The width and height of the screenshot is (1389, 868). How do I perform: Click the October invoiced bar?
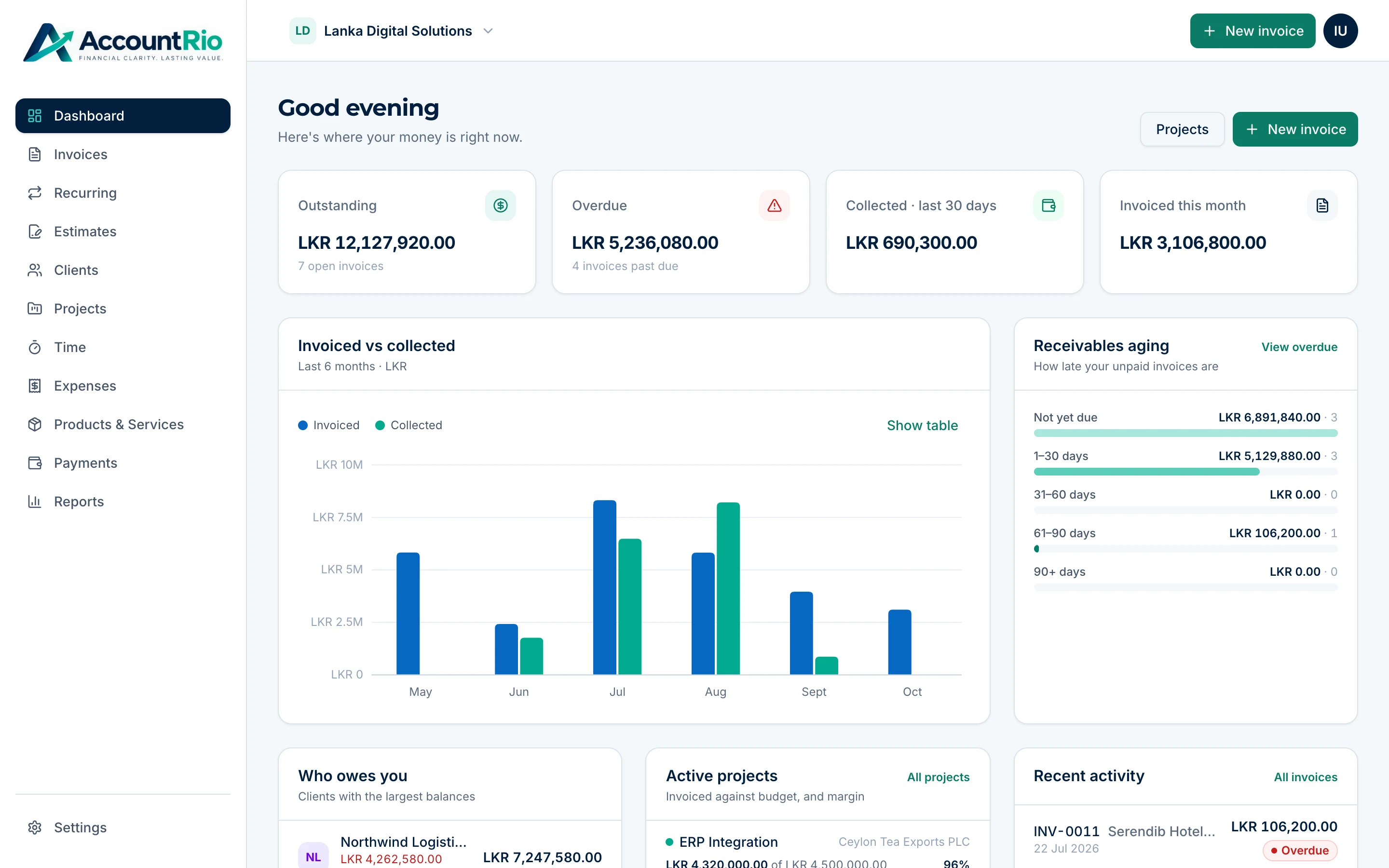[899, 642]
